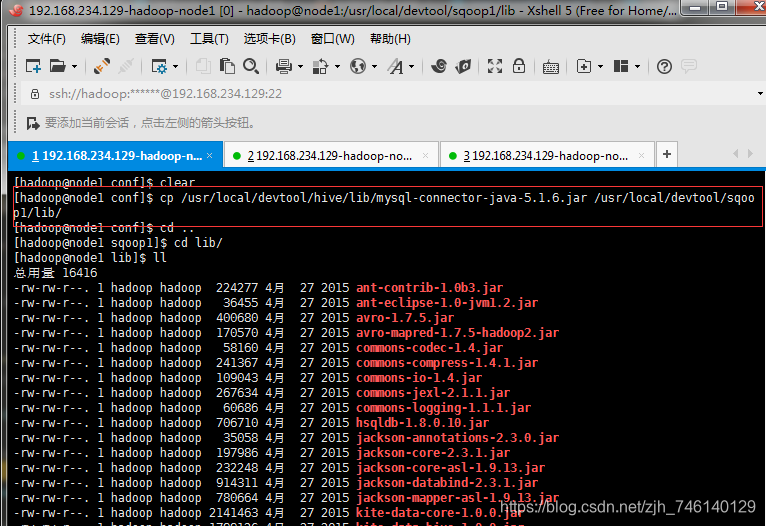Click the New tab plus-page icon
Screen dimensions: 766x526
(584, 66)
